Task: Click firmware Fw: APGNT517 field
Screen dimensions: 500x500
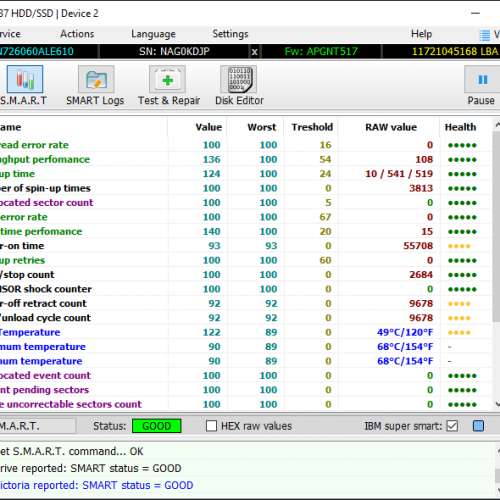Action: coord(321,52)
